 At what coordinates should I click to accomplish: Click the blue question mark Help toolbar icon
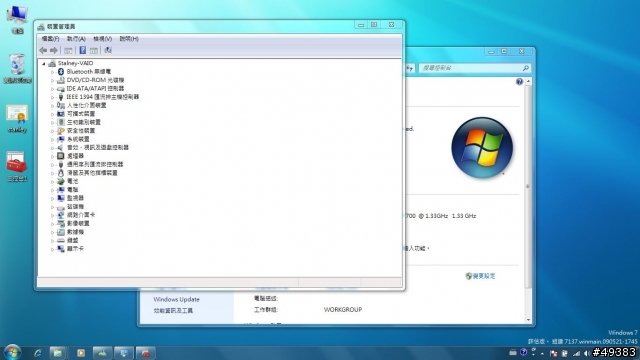(82, 50)
